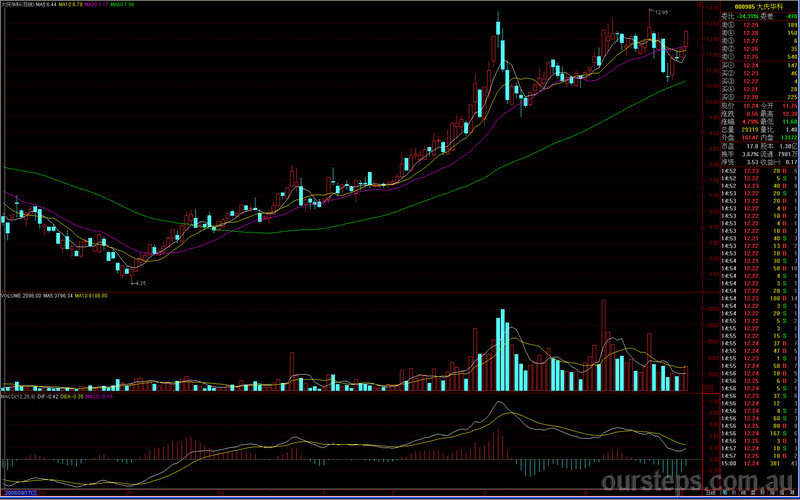This screenshot has width=800, height=500.
Task: Click the MACD(12,26,9) indicator header
Action: point(17,396)
